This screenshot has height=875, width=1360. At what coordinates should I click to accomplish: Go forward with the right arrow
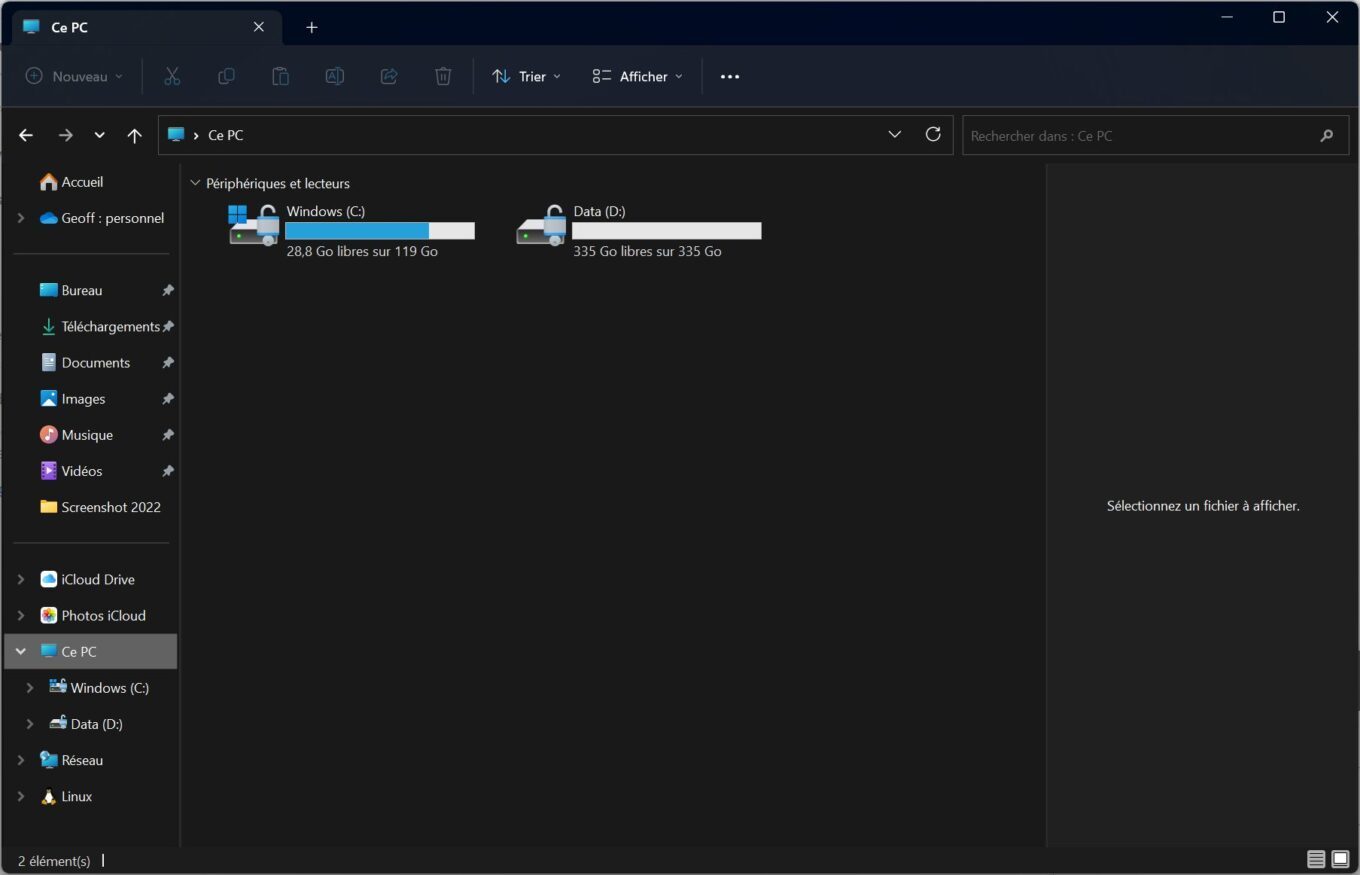65,135
